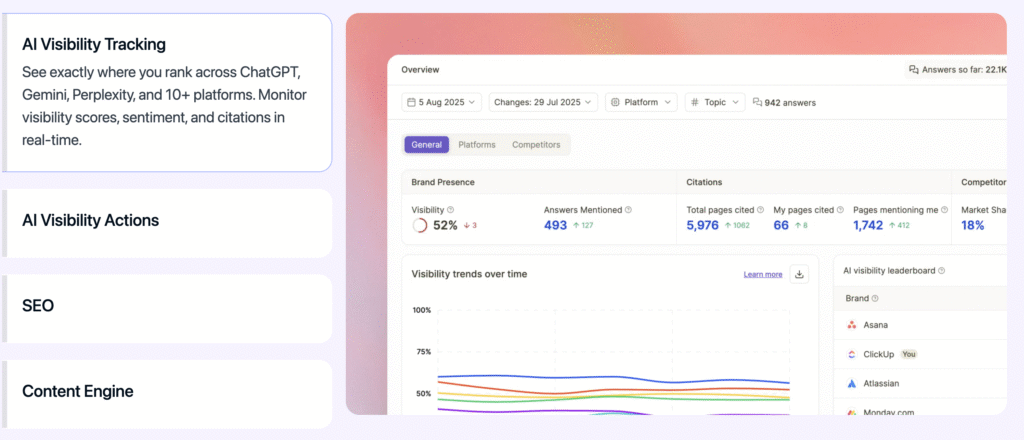
Task: Click the 493 answers mentioned value
Action: click(556, 226)
